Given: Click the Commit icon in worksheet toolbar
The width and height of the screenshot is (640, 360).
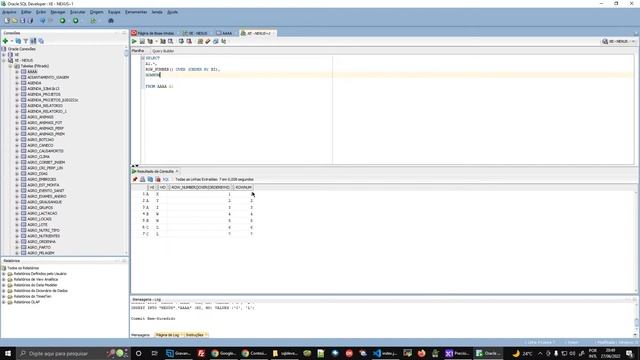Looking at the screenshot, I should (181, 41).
